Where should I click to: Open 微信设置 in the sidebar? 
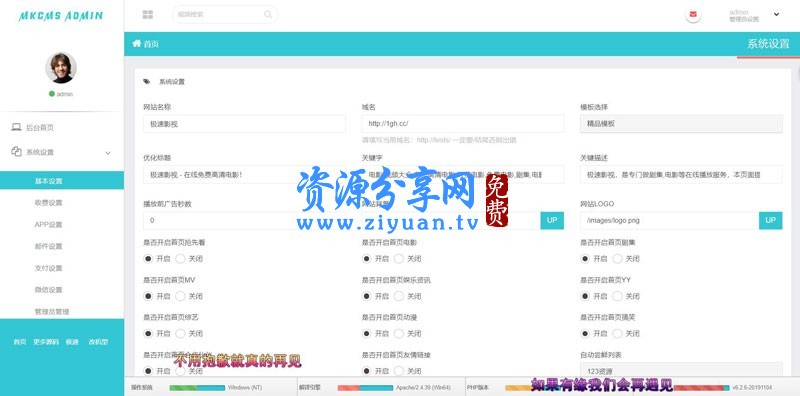point(48,290)
